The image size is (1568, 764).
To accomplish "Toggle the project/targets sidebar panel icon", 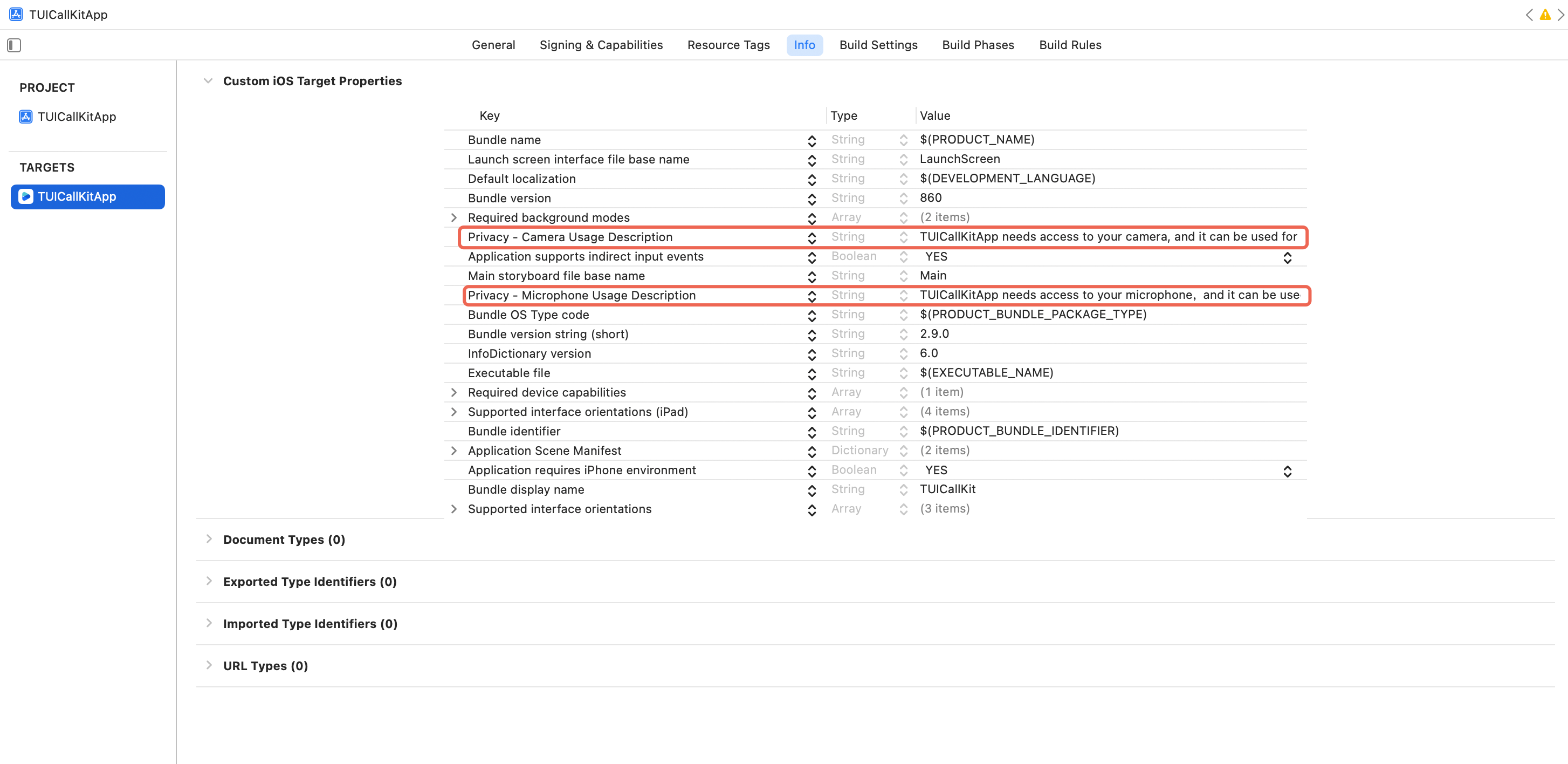I will (14, 45).
